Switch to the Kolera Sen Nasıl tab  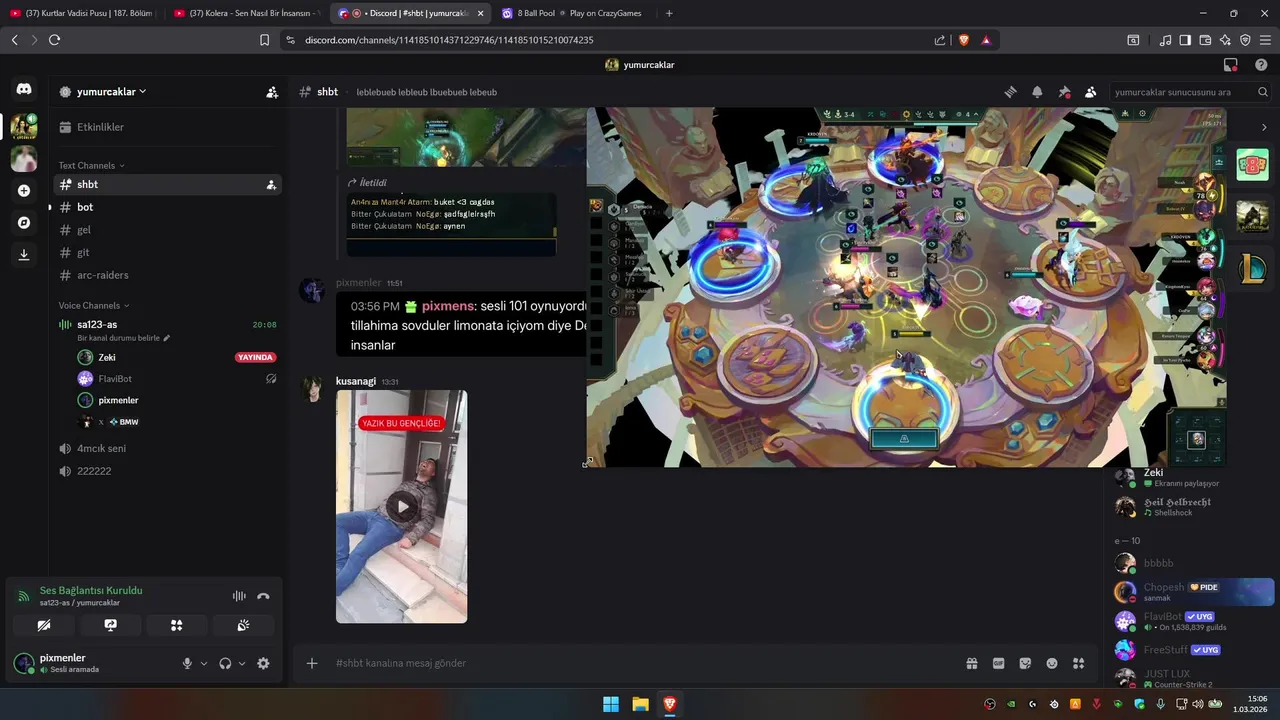click(x=247, y=13)
